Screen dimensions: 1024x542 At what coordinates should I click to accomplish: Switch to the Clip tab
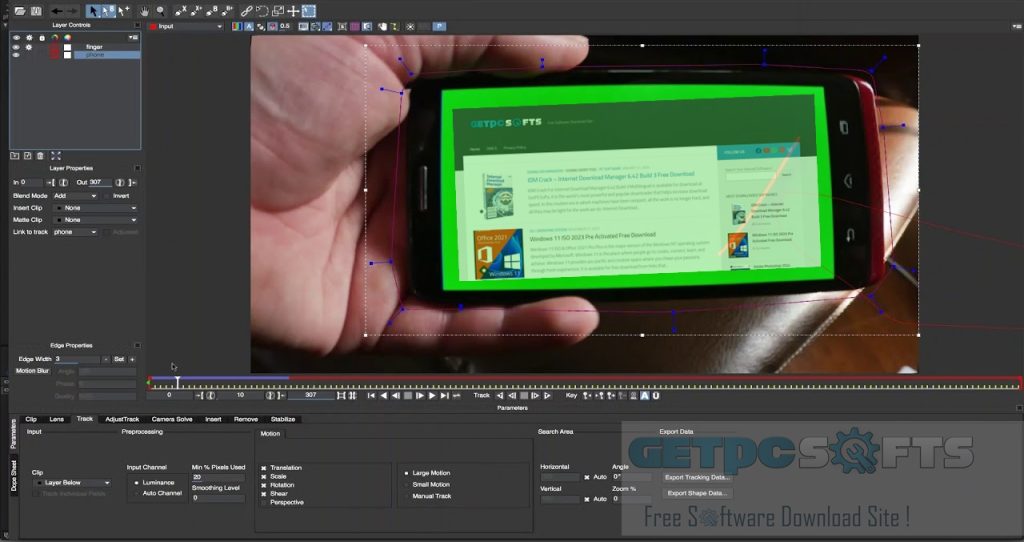click(x=31, y=419)
